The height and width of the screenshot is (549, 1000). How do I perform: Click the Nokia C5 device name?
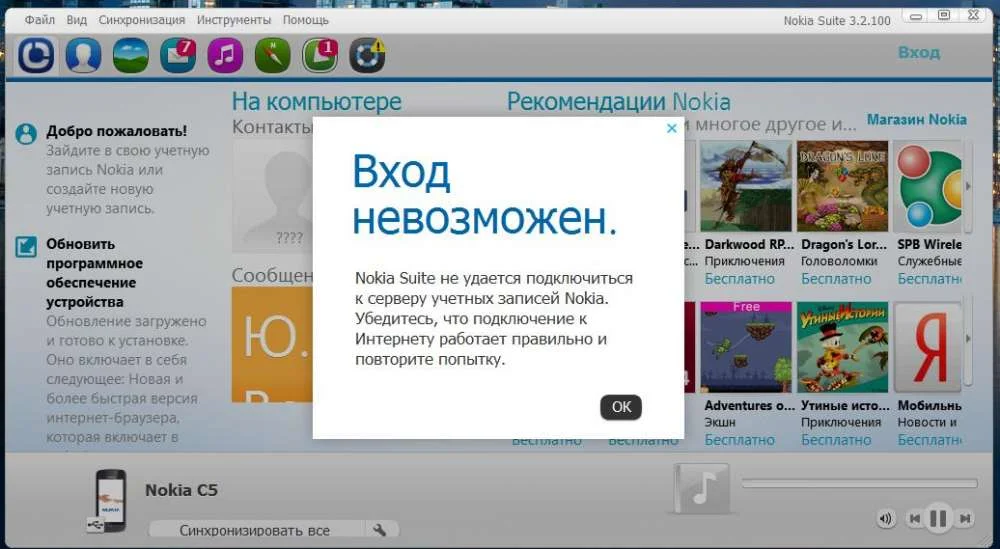click(181, 490)
